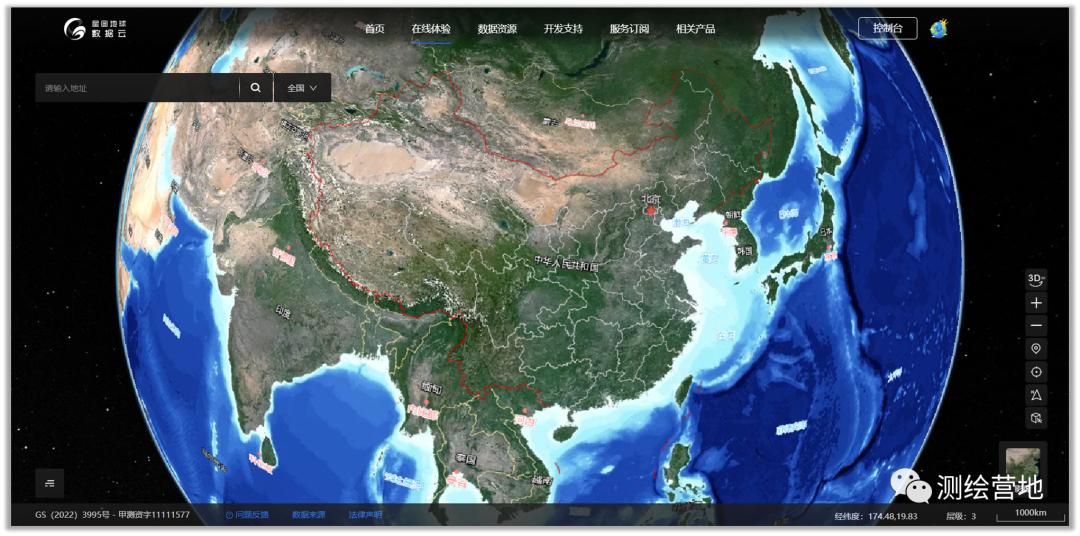Viewport: 1080px width, 536px height.
Task: Open the 问题反馈 link
Action: pyautogui.click(x=247, y=515)
